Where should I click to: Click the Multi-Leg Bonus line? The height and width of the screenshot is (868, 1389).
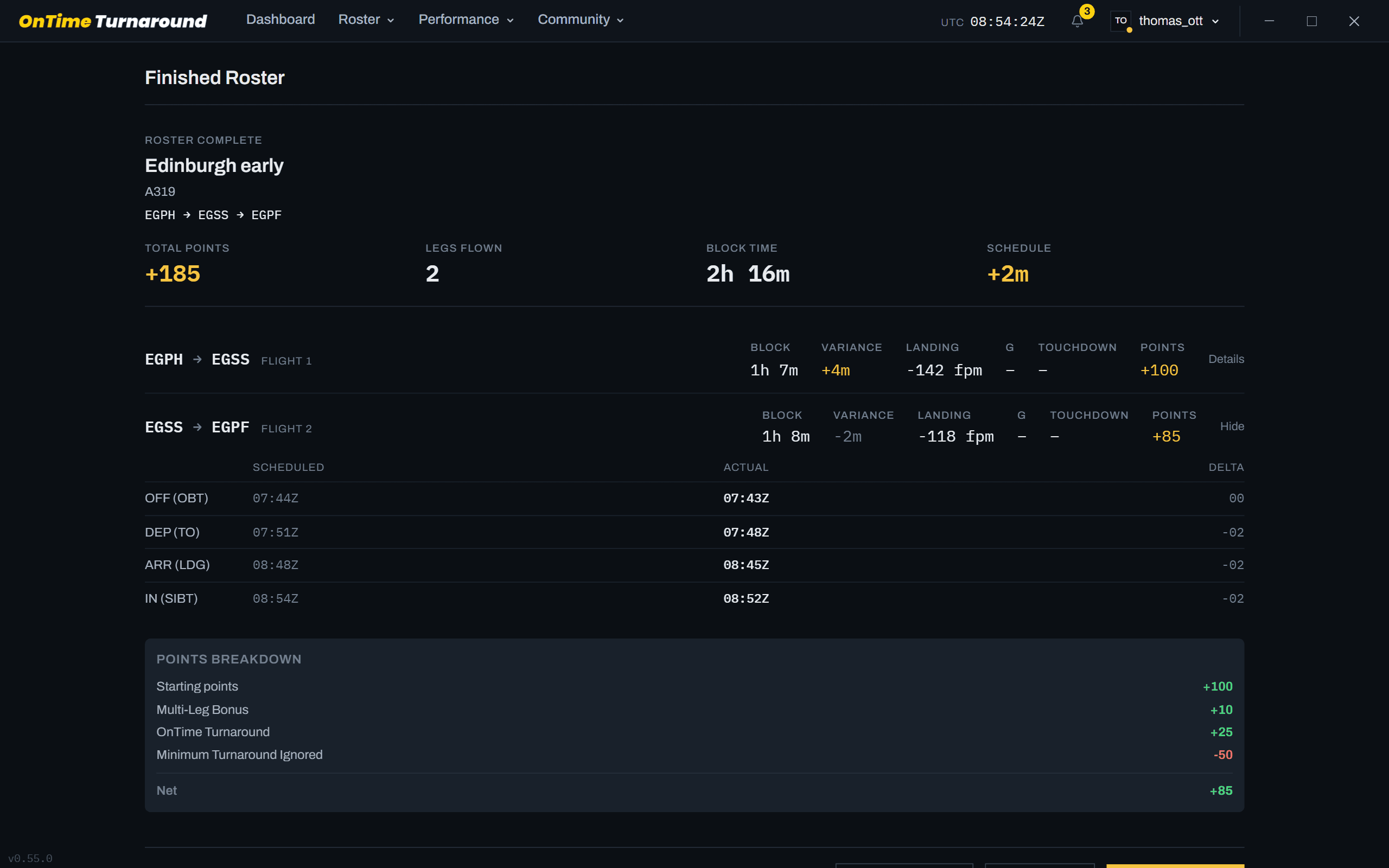pyautogui.click(x=694, y=710)
